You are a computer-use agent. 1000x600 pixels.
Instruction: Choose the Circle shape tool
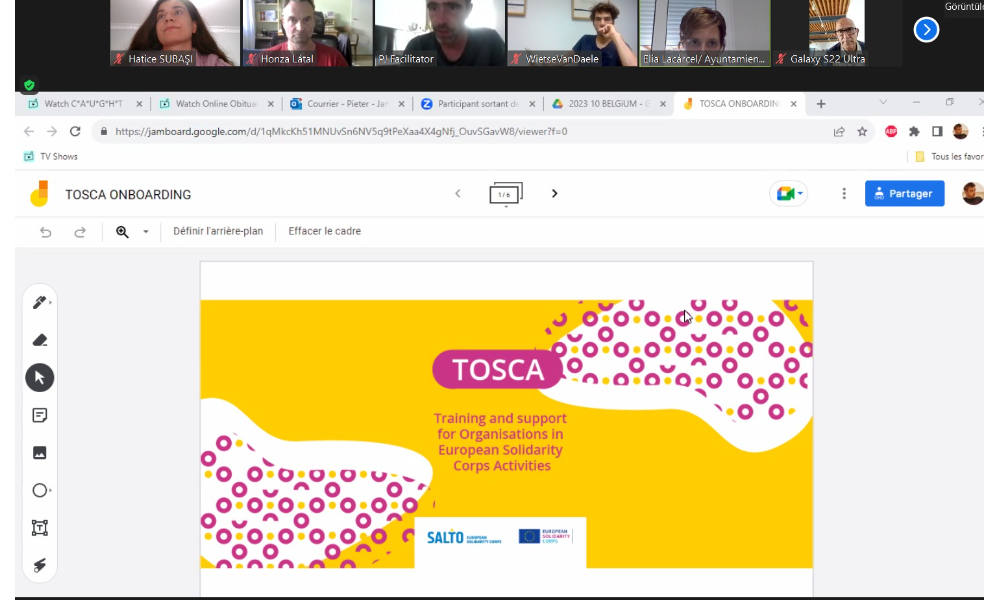pyautogui.click(x=40, y=490)
